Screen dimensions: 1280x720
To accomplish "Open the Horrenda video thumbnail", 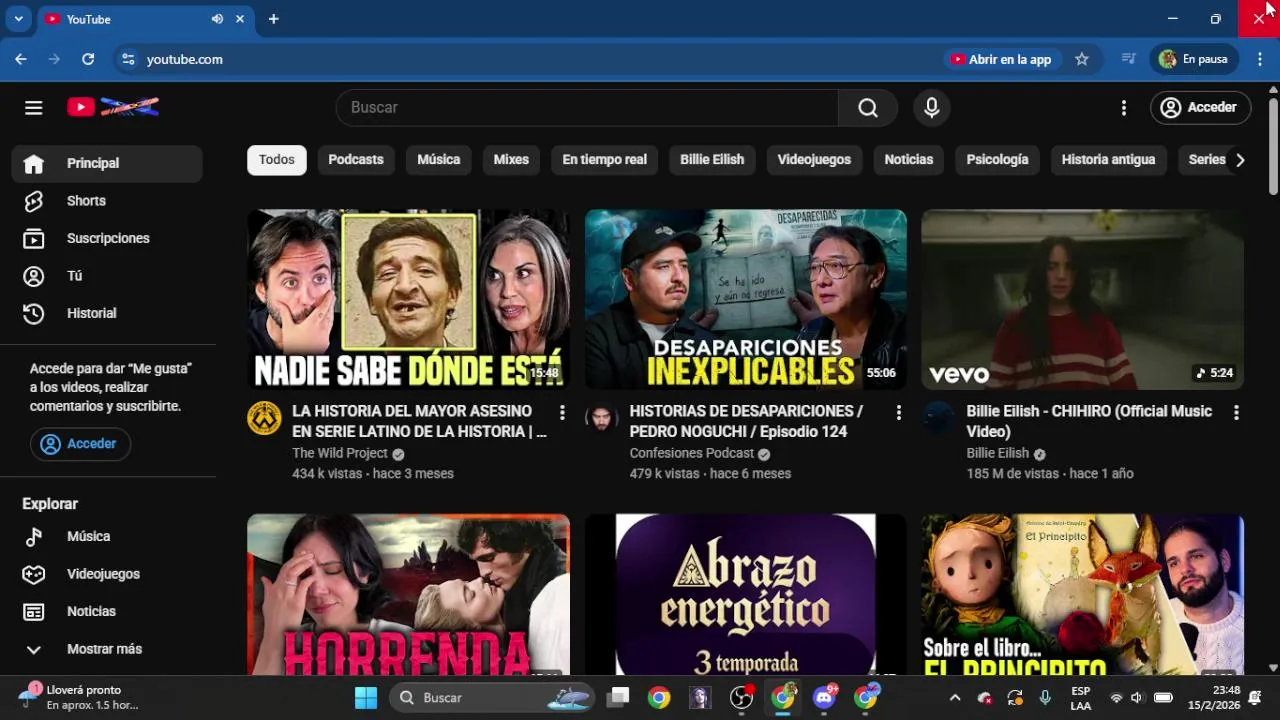I will coord(408,594).
